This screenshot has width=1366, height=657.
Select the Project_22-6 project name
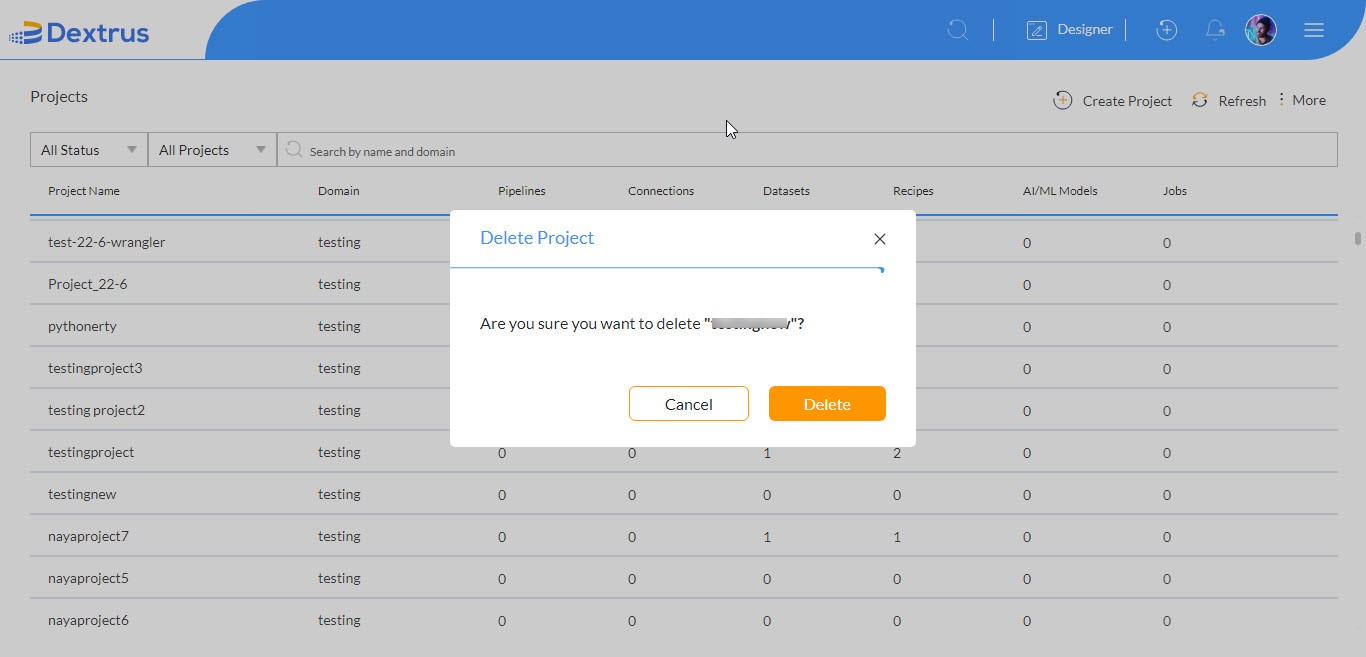coord(88,284)
